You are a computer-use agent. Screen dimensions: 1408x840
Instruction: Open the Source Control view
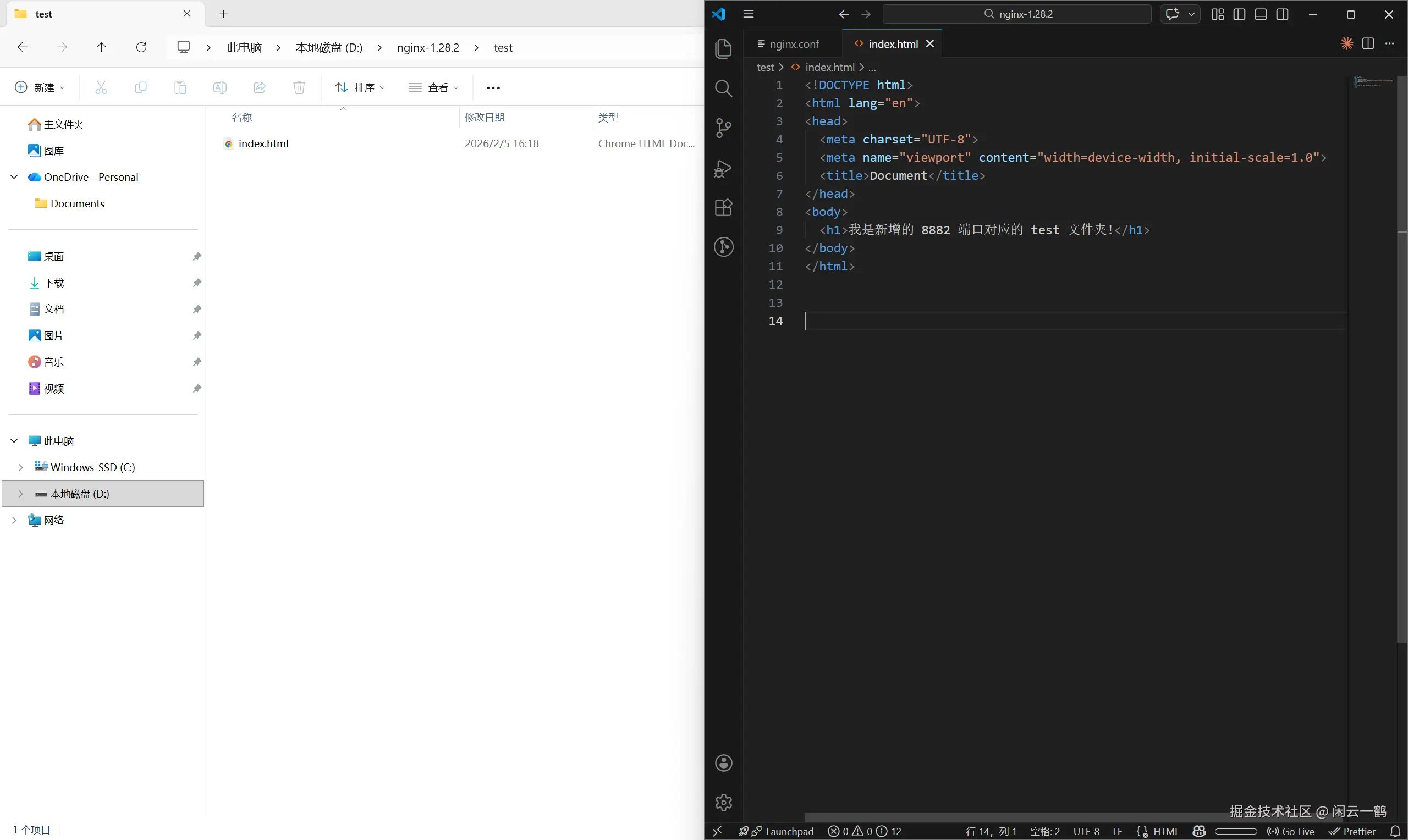tap(723, 128)
